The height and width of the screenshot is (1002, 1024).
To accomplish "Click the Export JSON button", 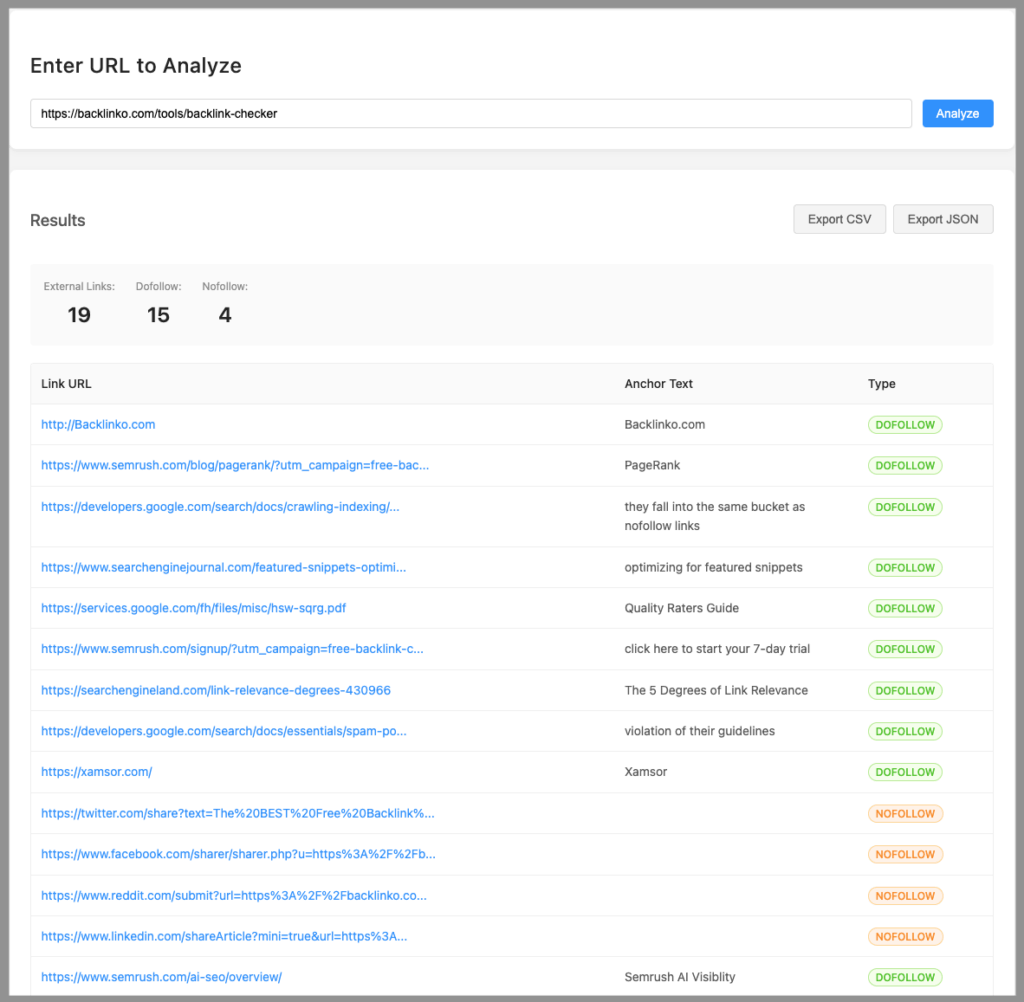I will pos(943,218).
